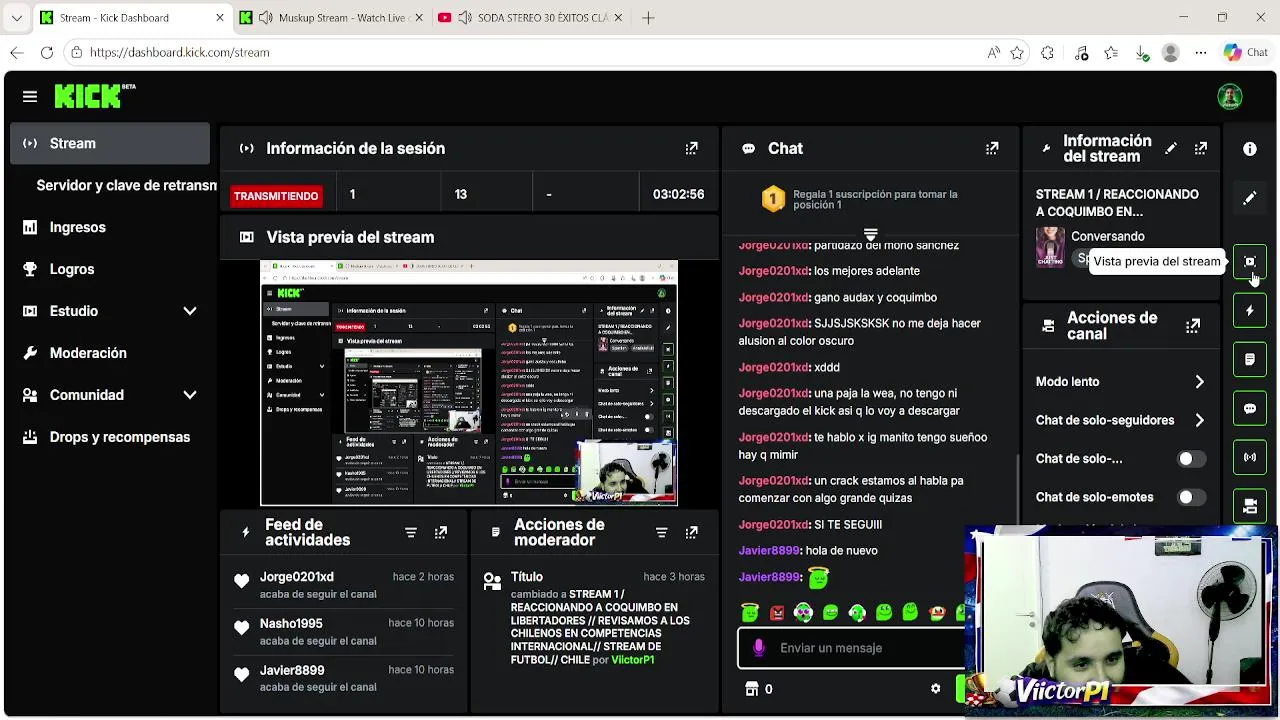The width and height of the screenshot is (1280, 720).
Task: Pop out the Feed de actividades panel
Action: (441, 533)
